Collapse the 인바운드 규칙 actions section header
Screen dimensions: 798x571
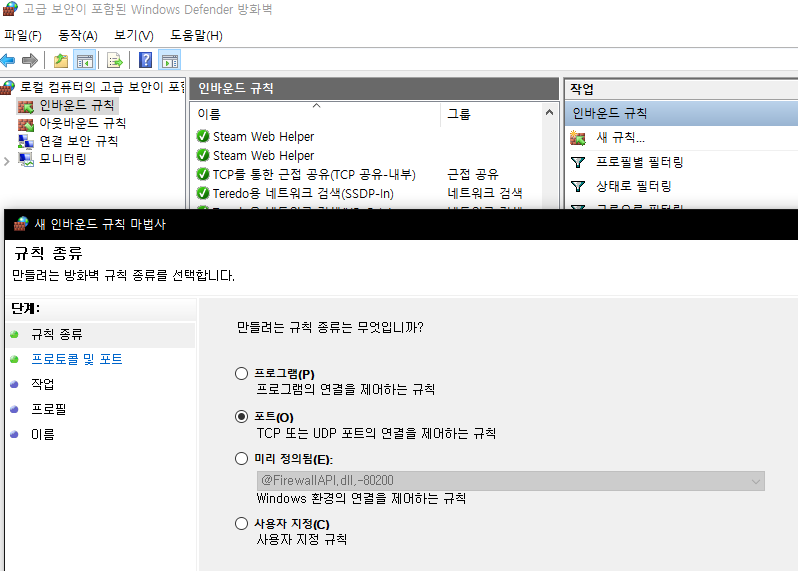tap(681, 113)
